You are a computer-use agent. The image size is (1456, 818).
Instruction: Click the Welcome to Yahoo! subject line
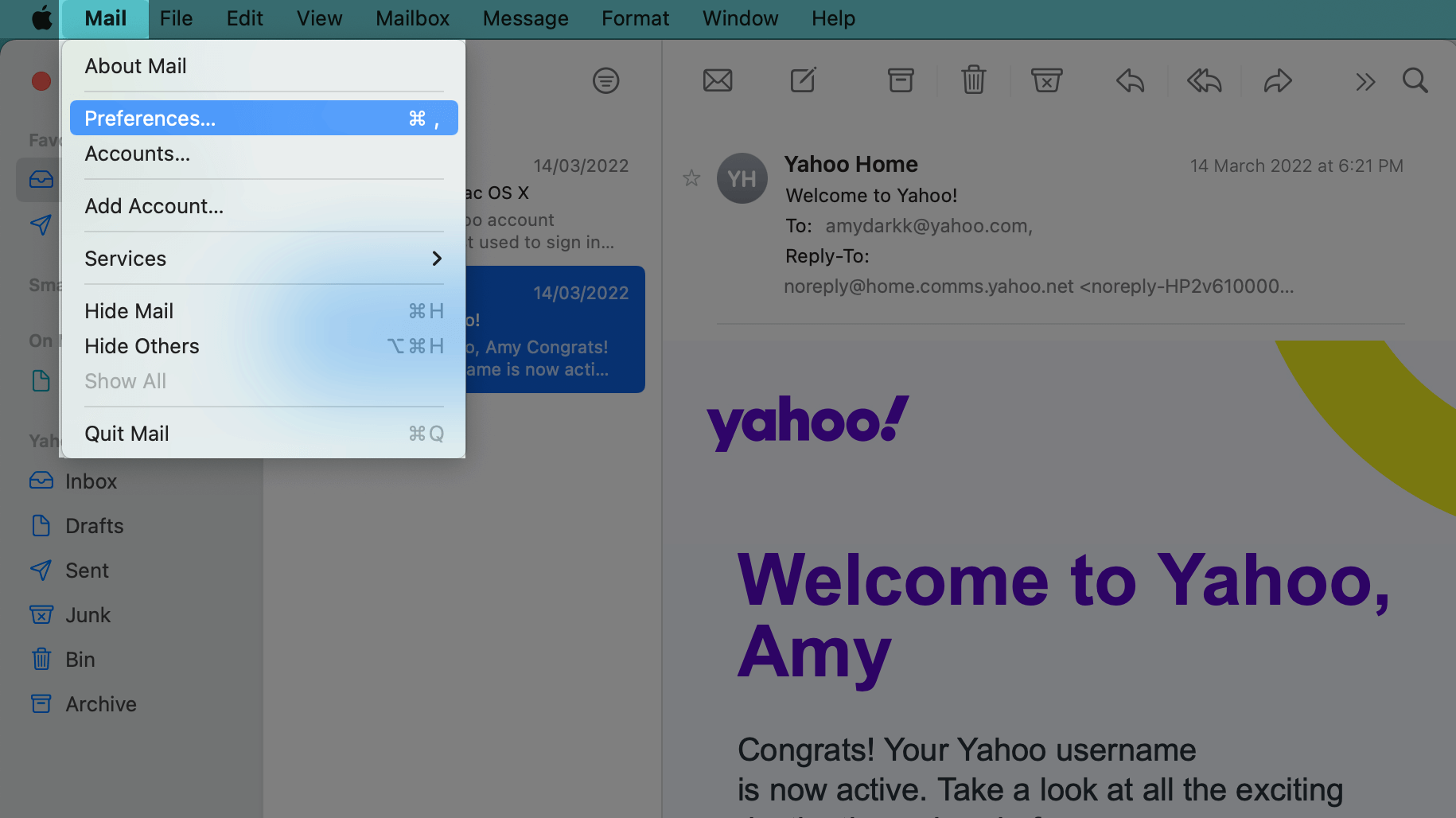coord(871,196)
